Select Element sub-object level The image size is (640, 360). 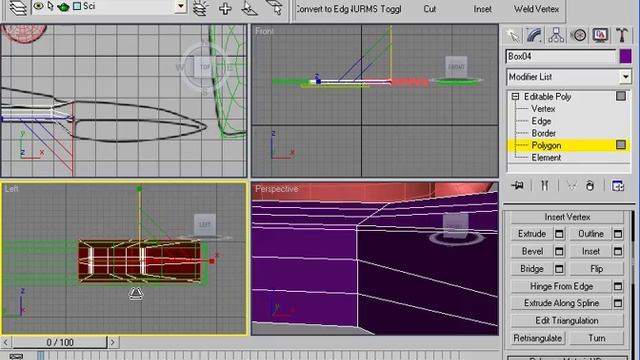point(546,158)
